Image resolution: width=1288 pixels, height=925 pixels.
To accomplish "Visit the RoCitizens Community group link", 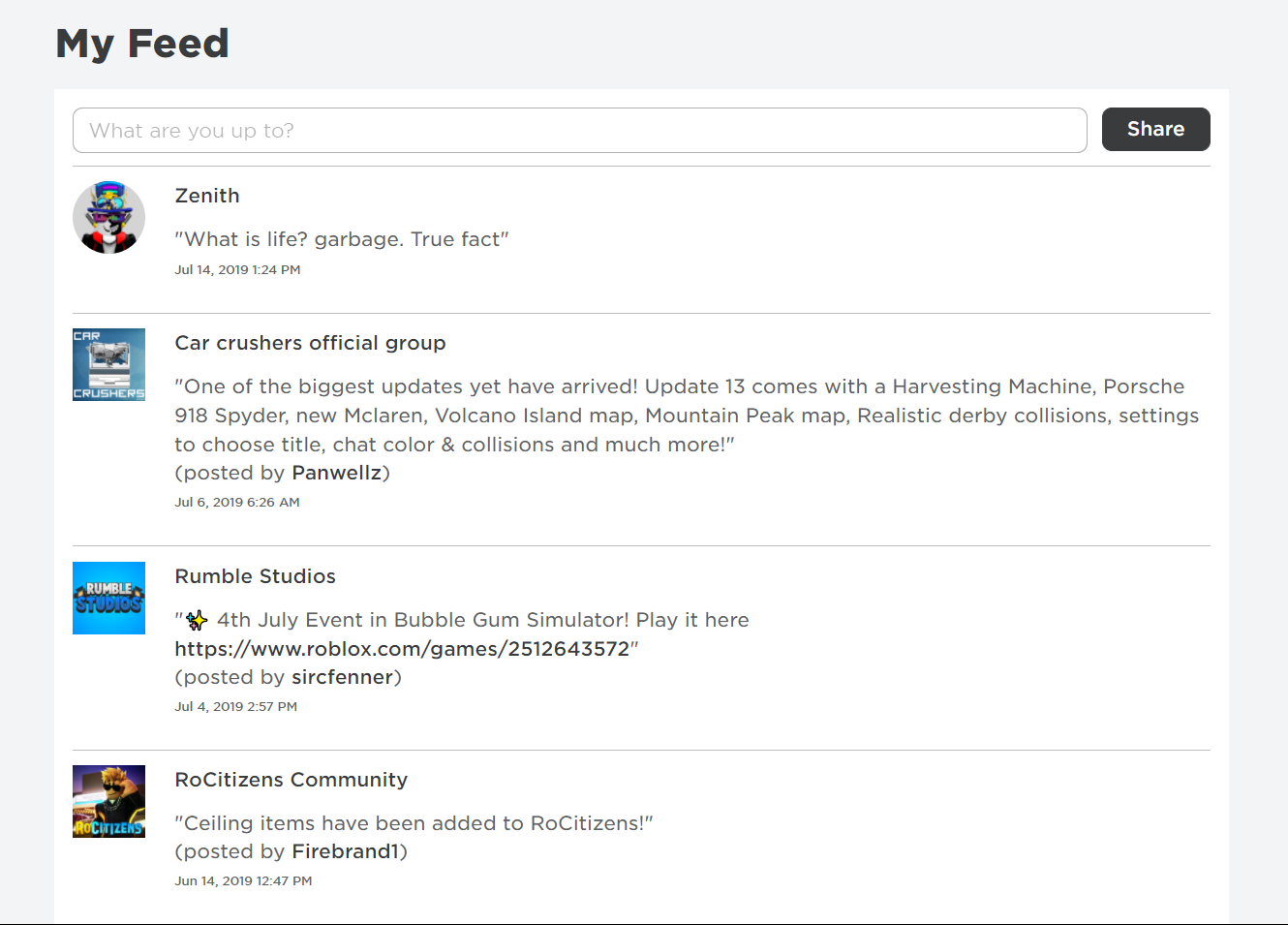I will (x=291, y=780).
